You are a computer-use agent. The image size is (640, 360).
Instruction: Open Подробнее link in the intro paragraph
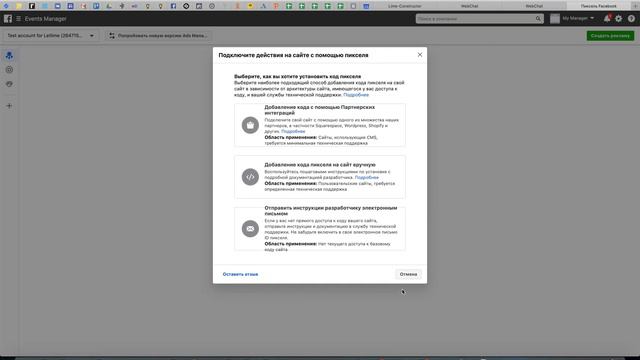(356, 95)
